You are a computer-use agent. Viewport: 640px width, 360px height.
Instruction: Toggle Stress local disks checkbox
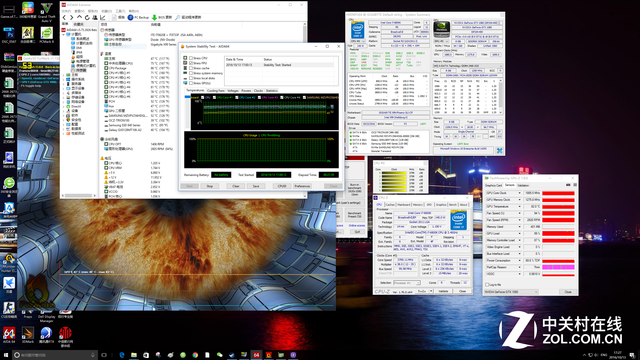tap(191, 78)
